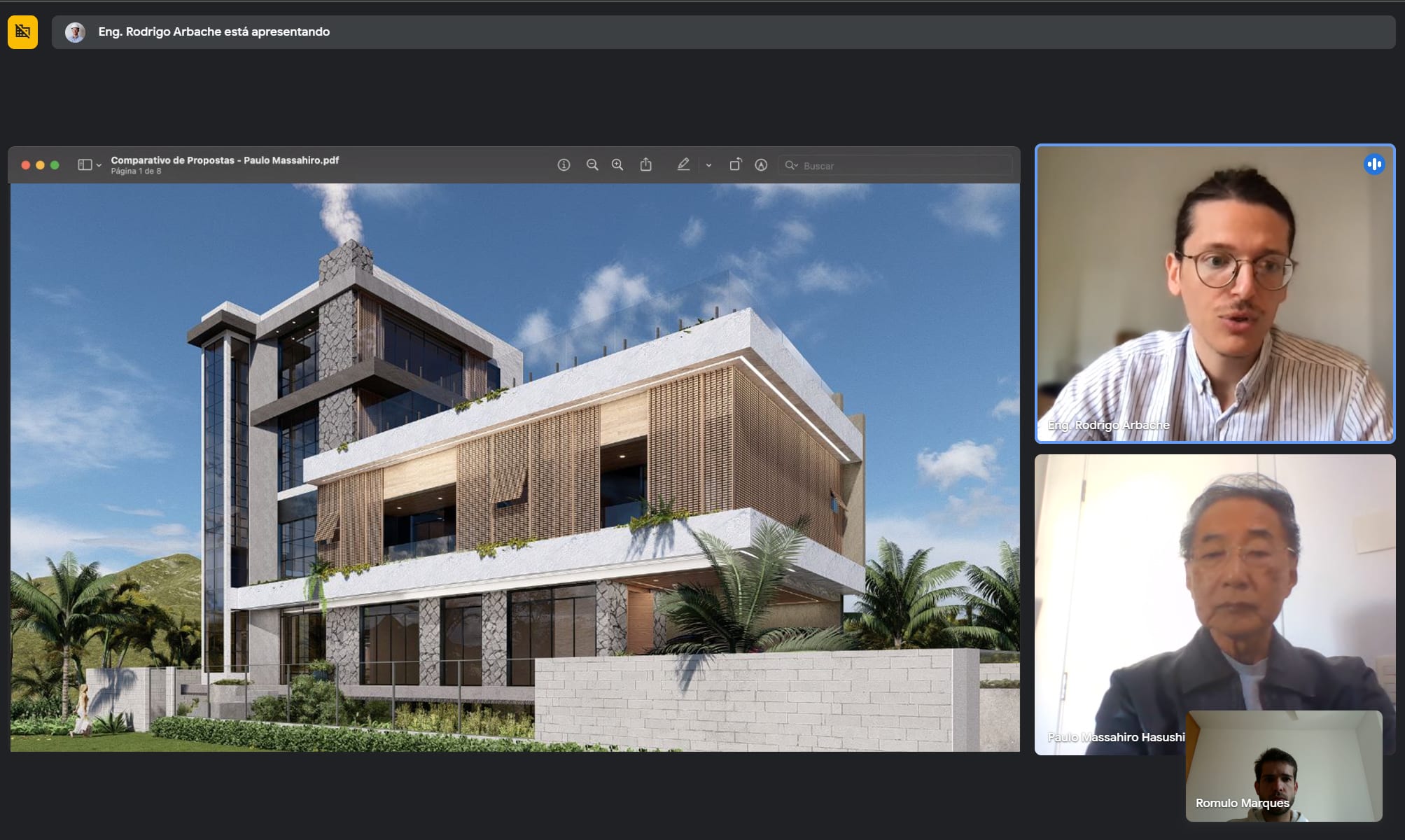This screenshot has width=1405, height=840.
Task: Rotate the PDF page icon
Action: [x=735, y=165]
